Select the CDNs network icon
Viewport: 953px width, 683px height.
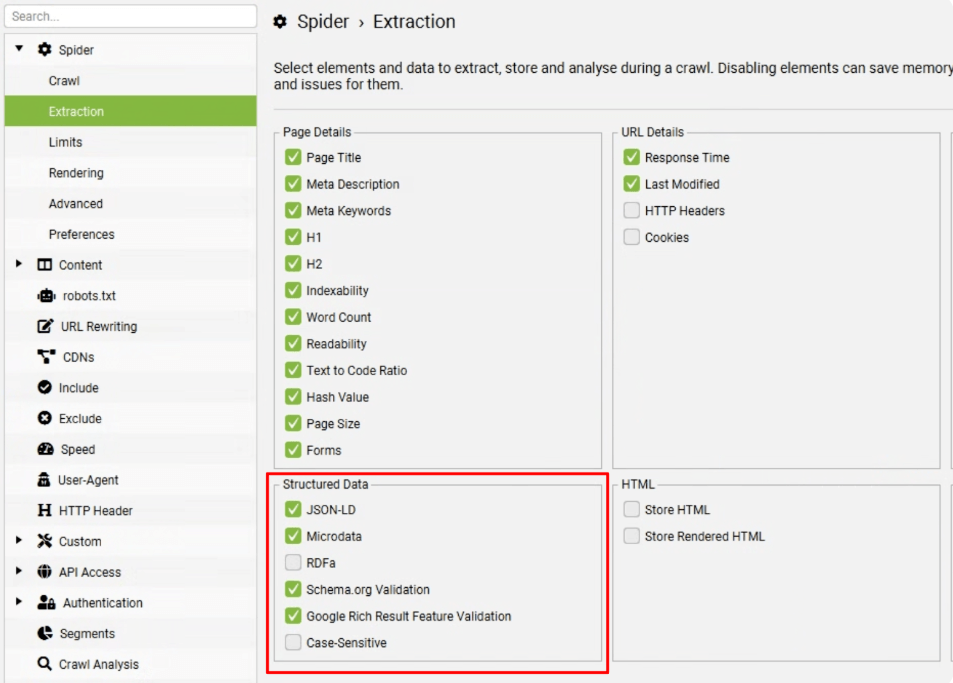(46, 357)
